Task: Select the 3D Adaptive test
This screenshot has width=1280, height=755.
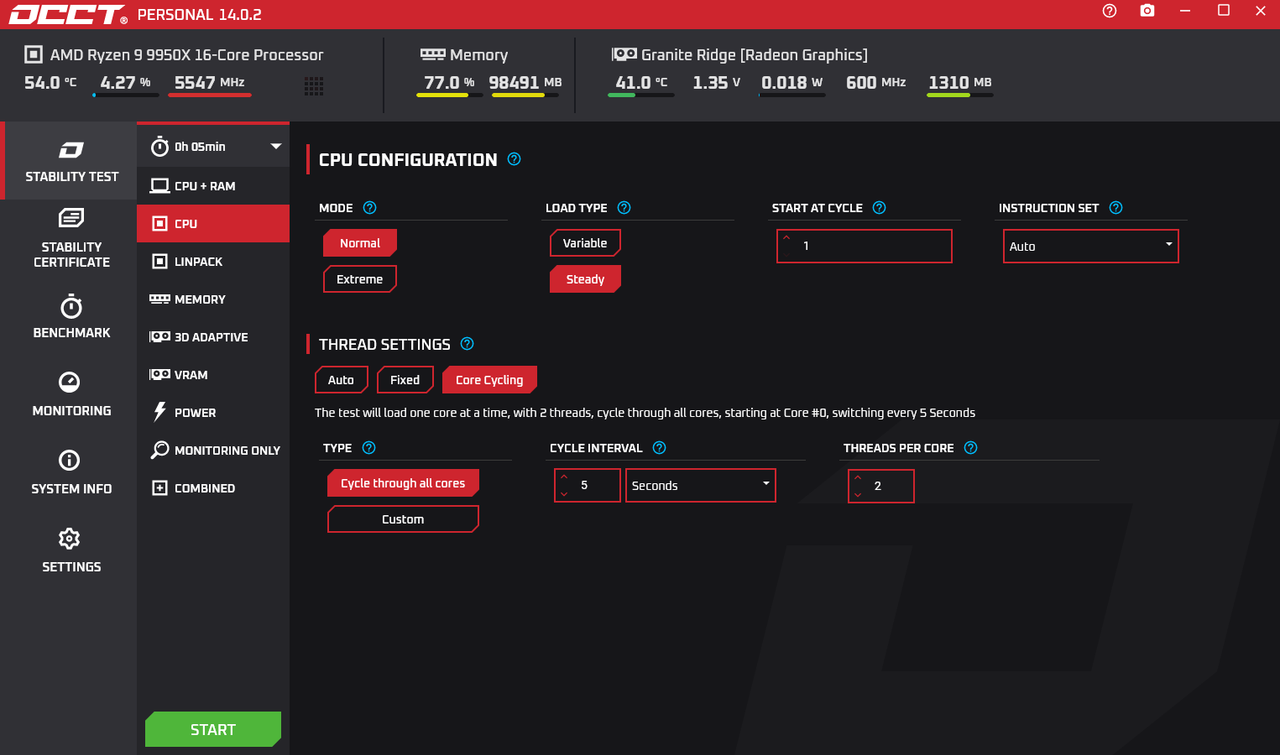Action: (213, 337)
